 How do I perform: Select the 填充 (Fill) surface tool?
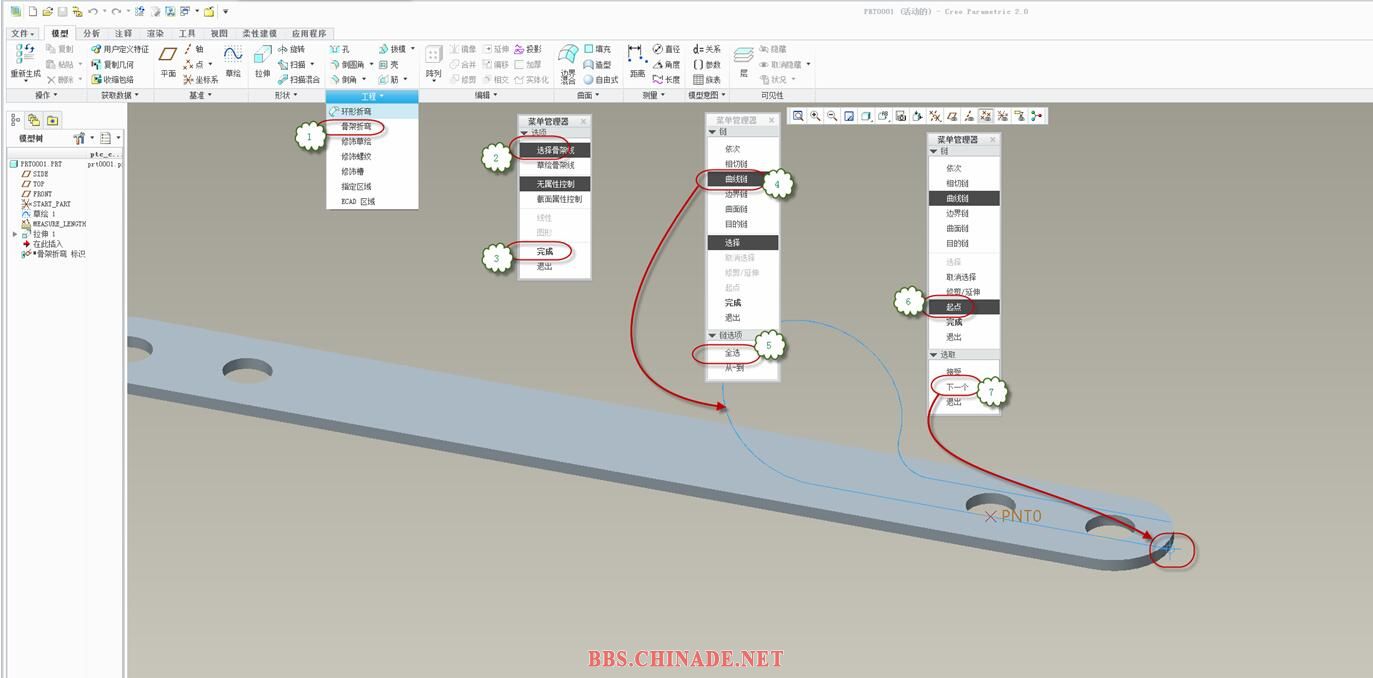click(x=597, y=49)
